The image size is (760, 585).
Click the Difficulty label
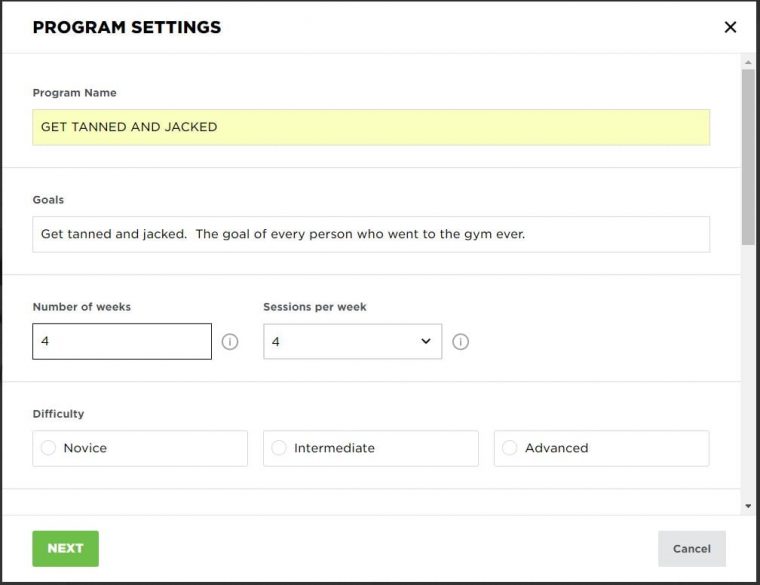pyautogui.click(x=58, y=414)
